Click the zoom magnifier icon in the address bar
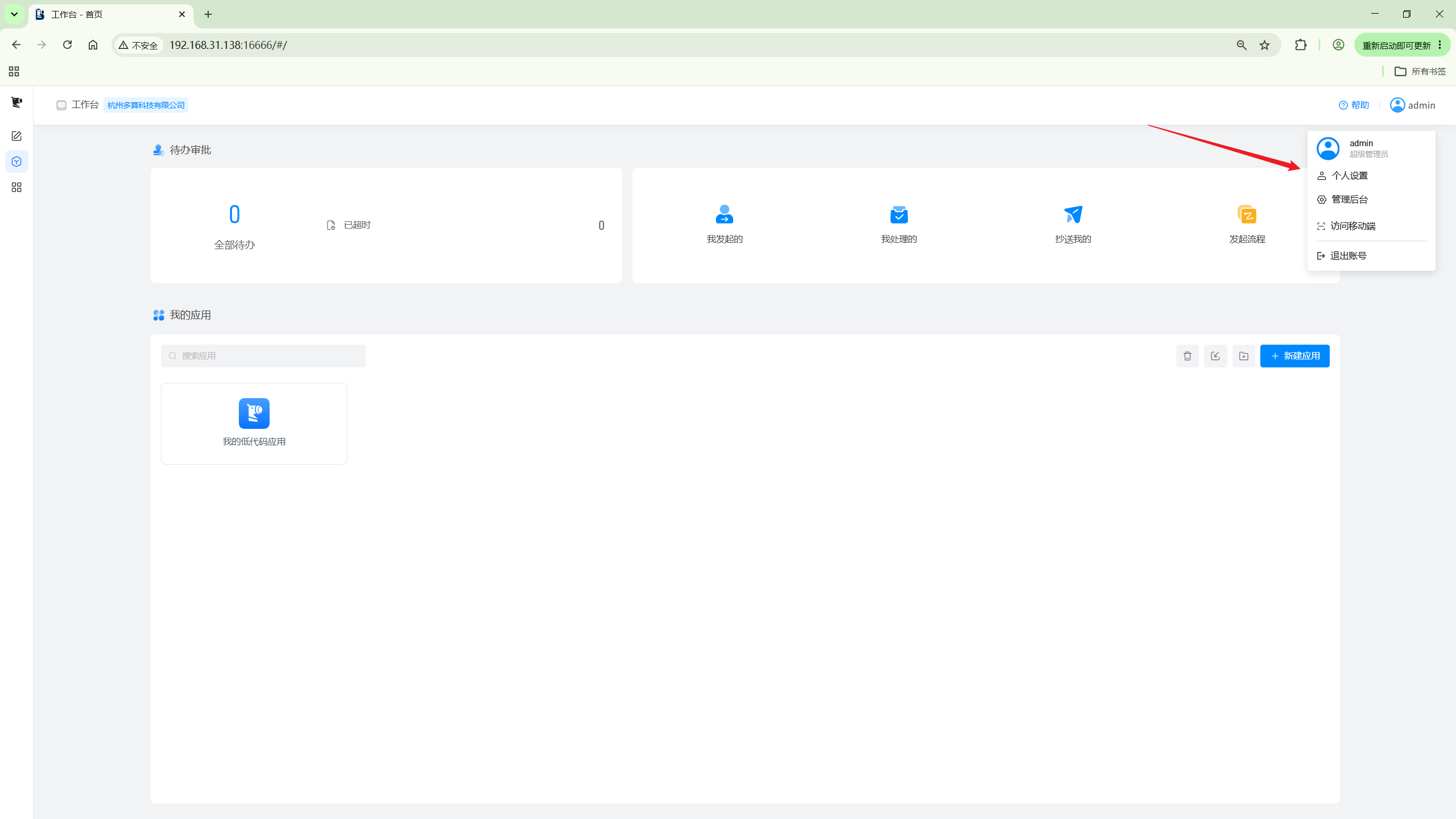This screenshot has height=819, width=1456. point(1242,45)
